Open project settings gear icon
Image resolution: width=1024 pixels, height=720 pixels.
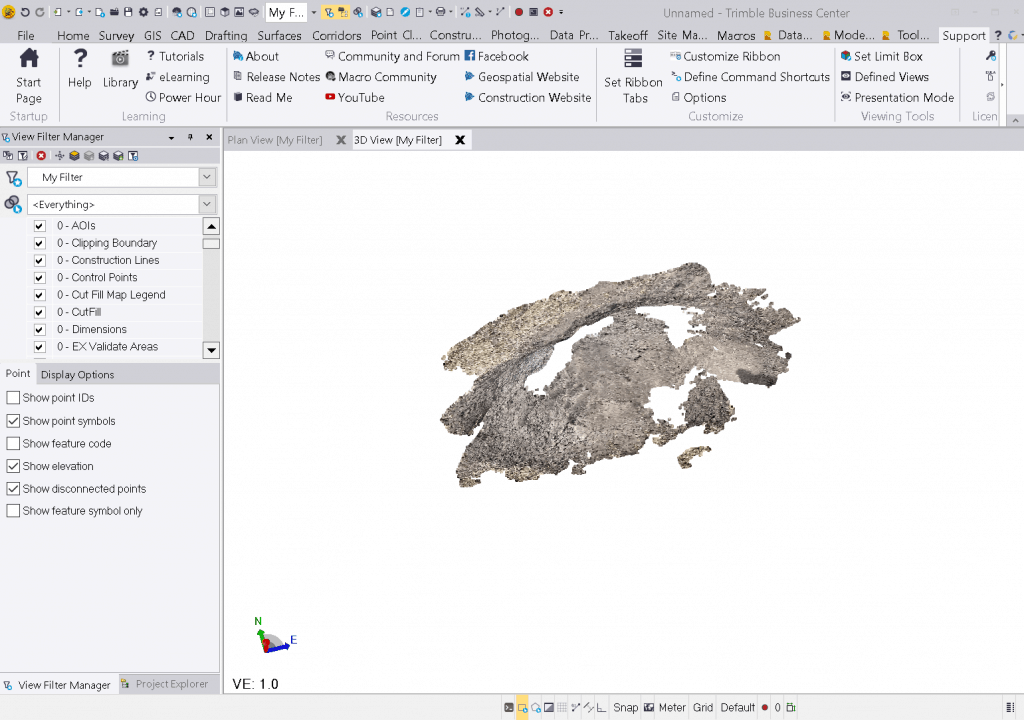click(x=143, y=12)
